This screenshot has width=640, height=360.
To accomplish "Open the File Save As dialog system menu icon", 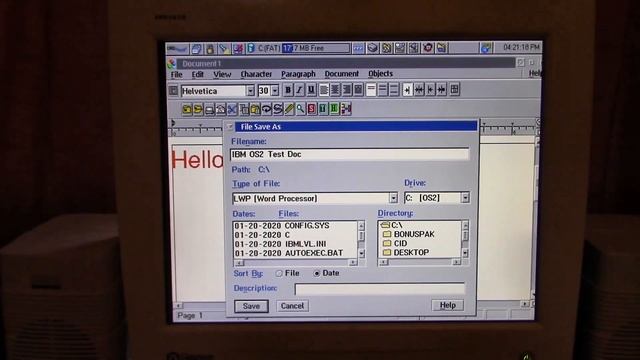I will coord(230,127).
